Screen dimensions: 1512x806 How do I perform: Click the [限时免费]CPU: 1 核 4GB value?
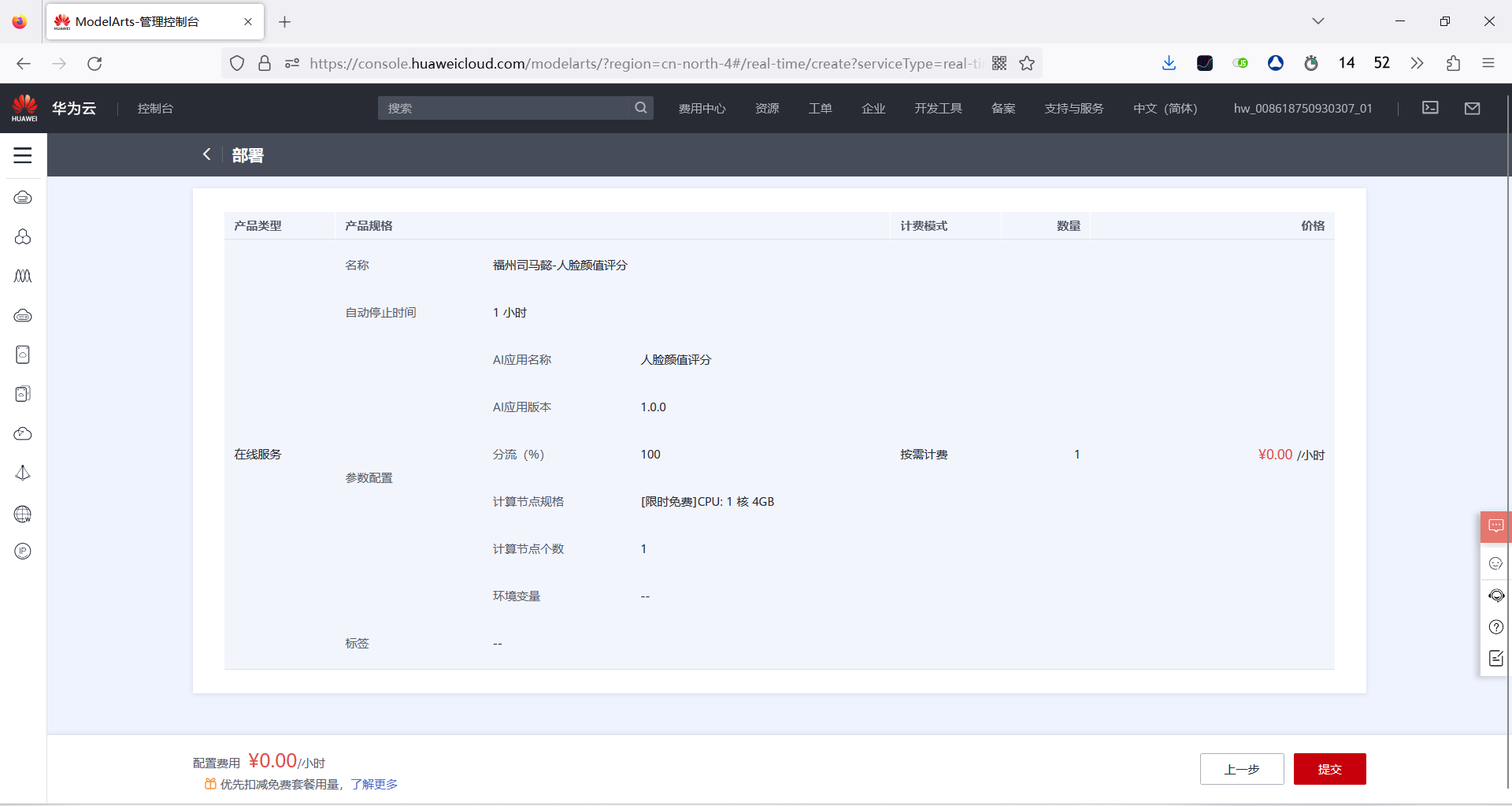pos(707,502)
